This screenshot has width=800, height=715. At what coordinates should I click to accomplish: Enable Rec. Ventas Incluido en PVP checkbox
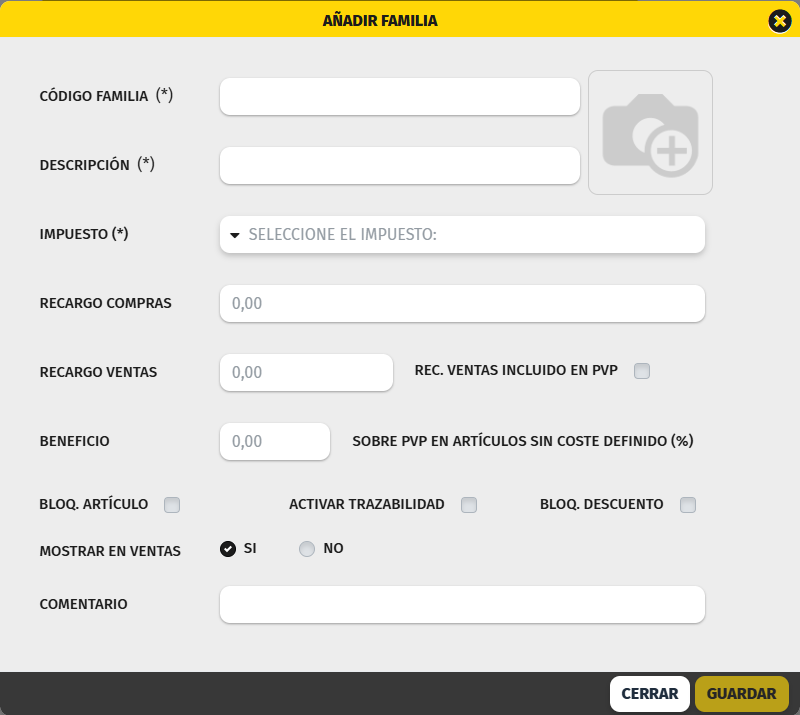[x=642, y=371]
